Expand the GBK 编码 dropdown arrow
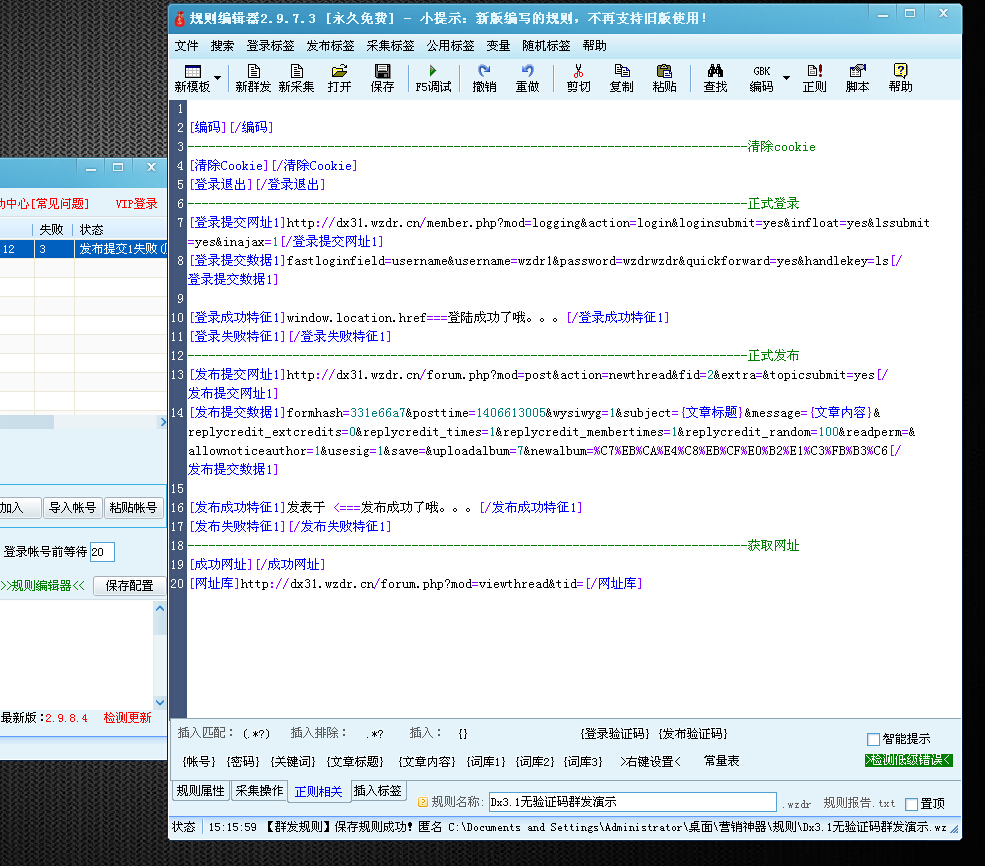Viewport: 985px width, 866px height. 786,78
